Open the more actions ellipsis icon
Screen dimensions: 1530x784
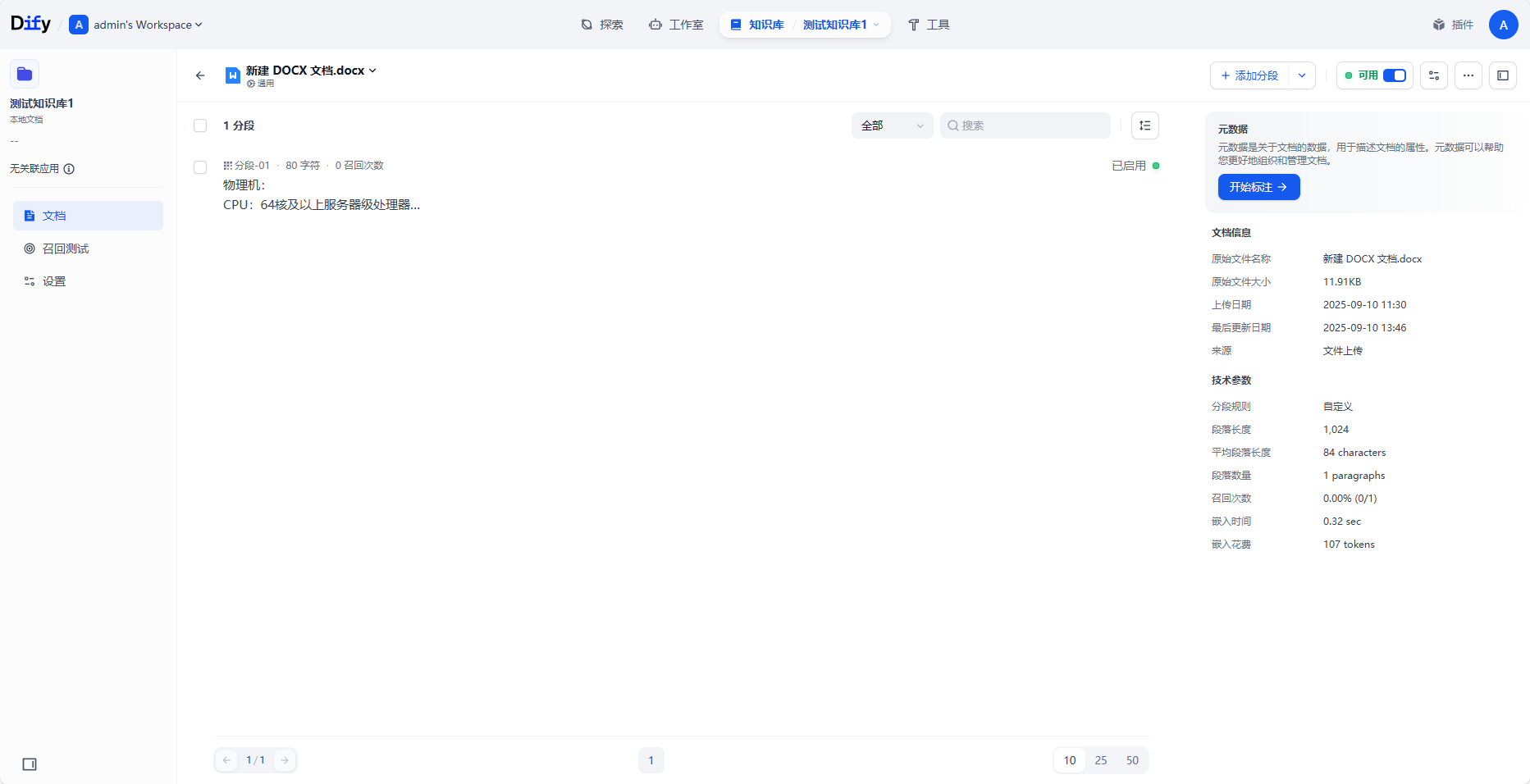(1468, 75)
